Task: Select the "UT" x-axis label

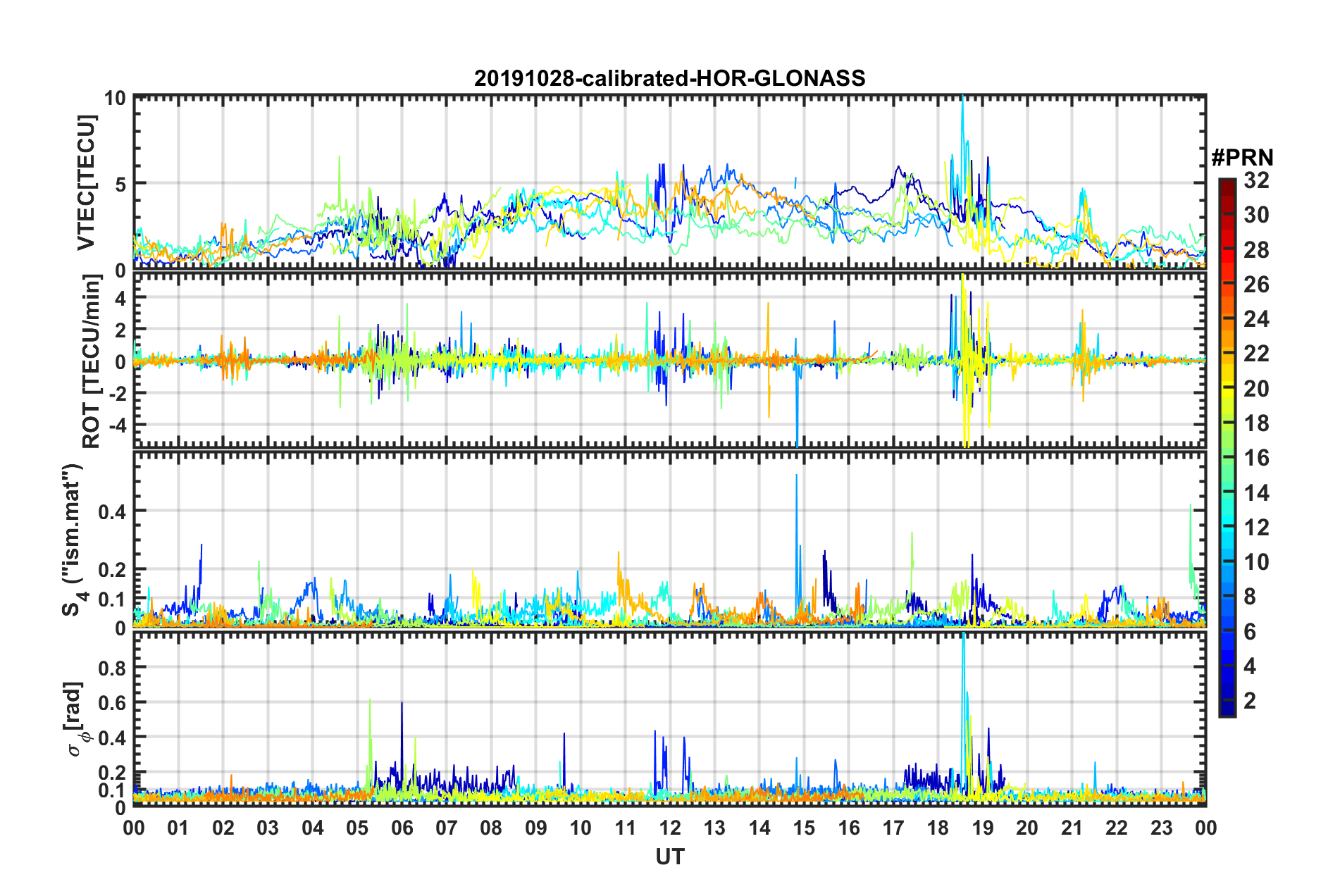Action: tap(670, 857)
